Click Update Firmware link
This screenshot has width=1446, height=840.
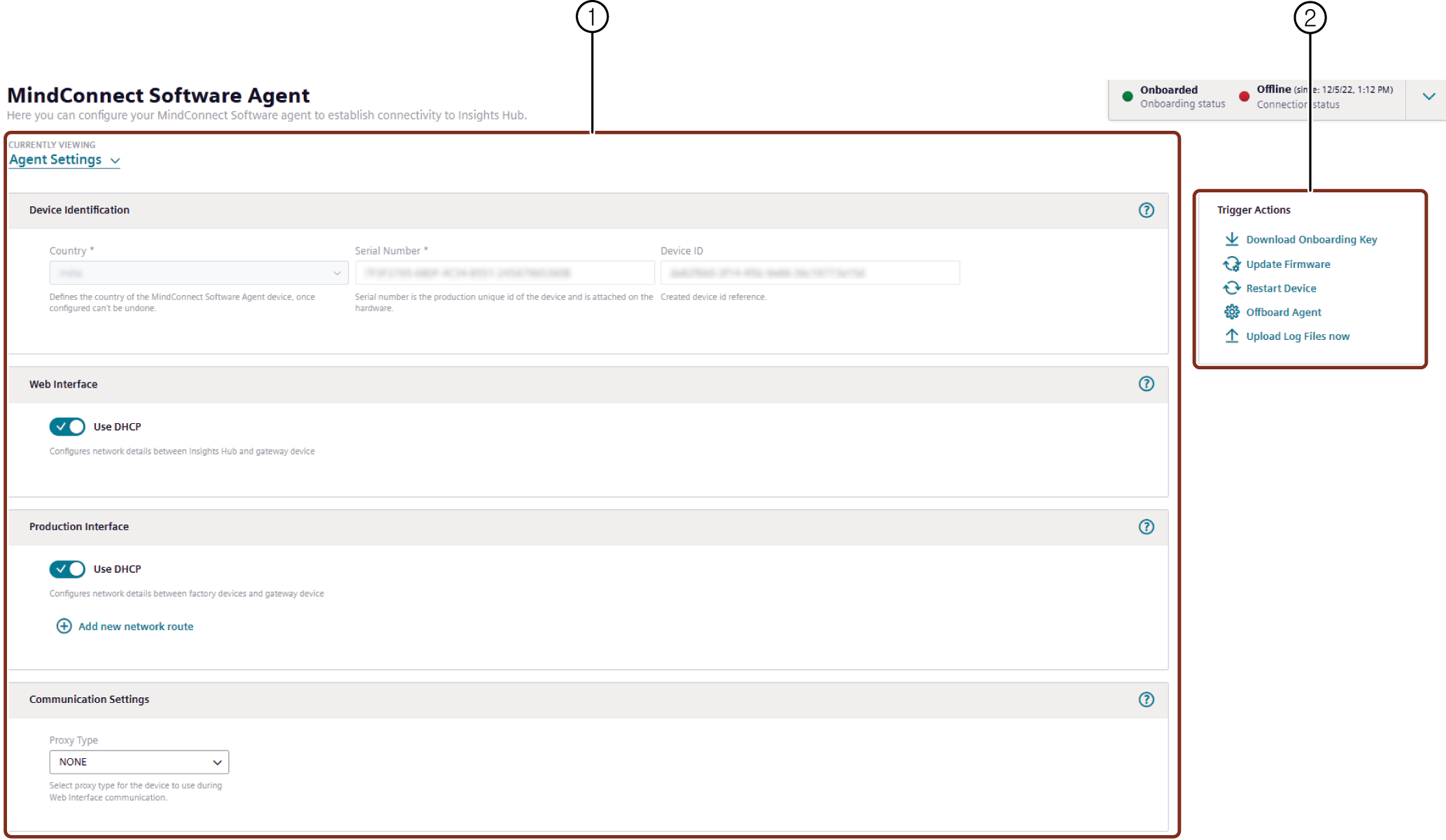1288,264
